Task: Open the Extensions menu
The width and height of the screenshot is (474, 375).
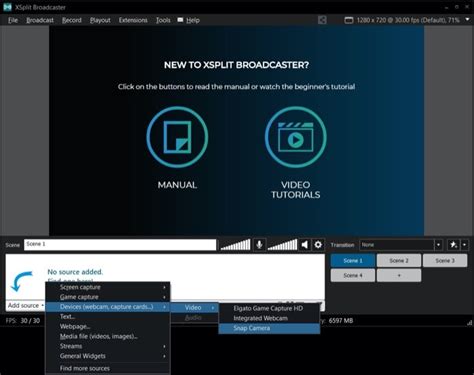Action: pyautogui.click(x=133, y=20)
